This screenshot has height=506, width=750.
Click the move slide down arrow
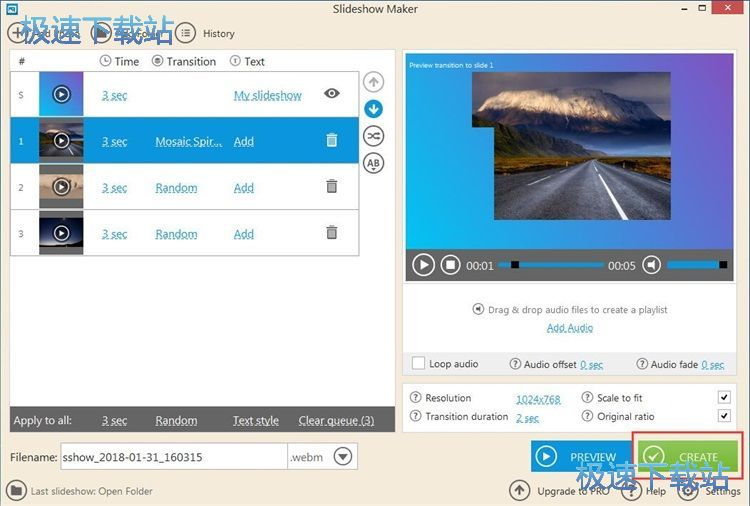(373, 109)
